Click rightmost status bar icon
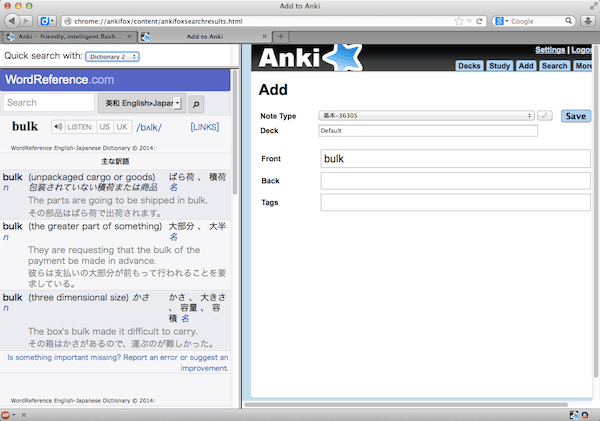This screenshot has height=421, width=600. click(x=585, y=415)
